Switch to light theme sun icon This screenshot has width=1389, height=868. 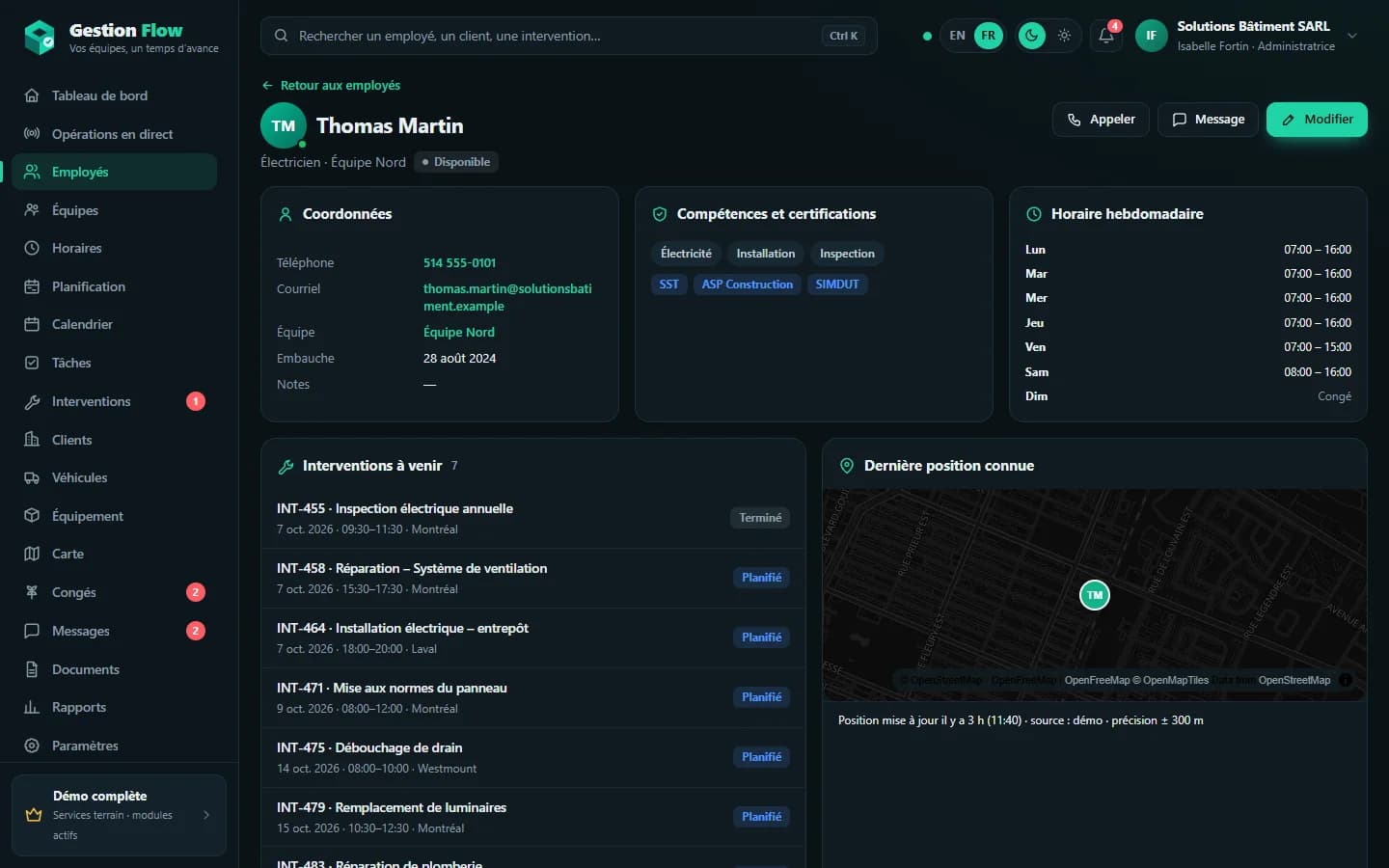1064,36
